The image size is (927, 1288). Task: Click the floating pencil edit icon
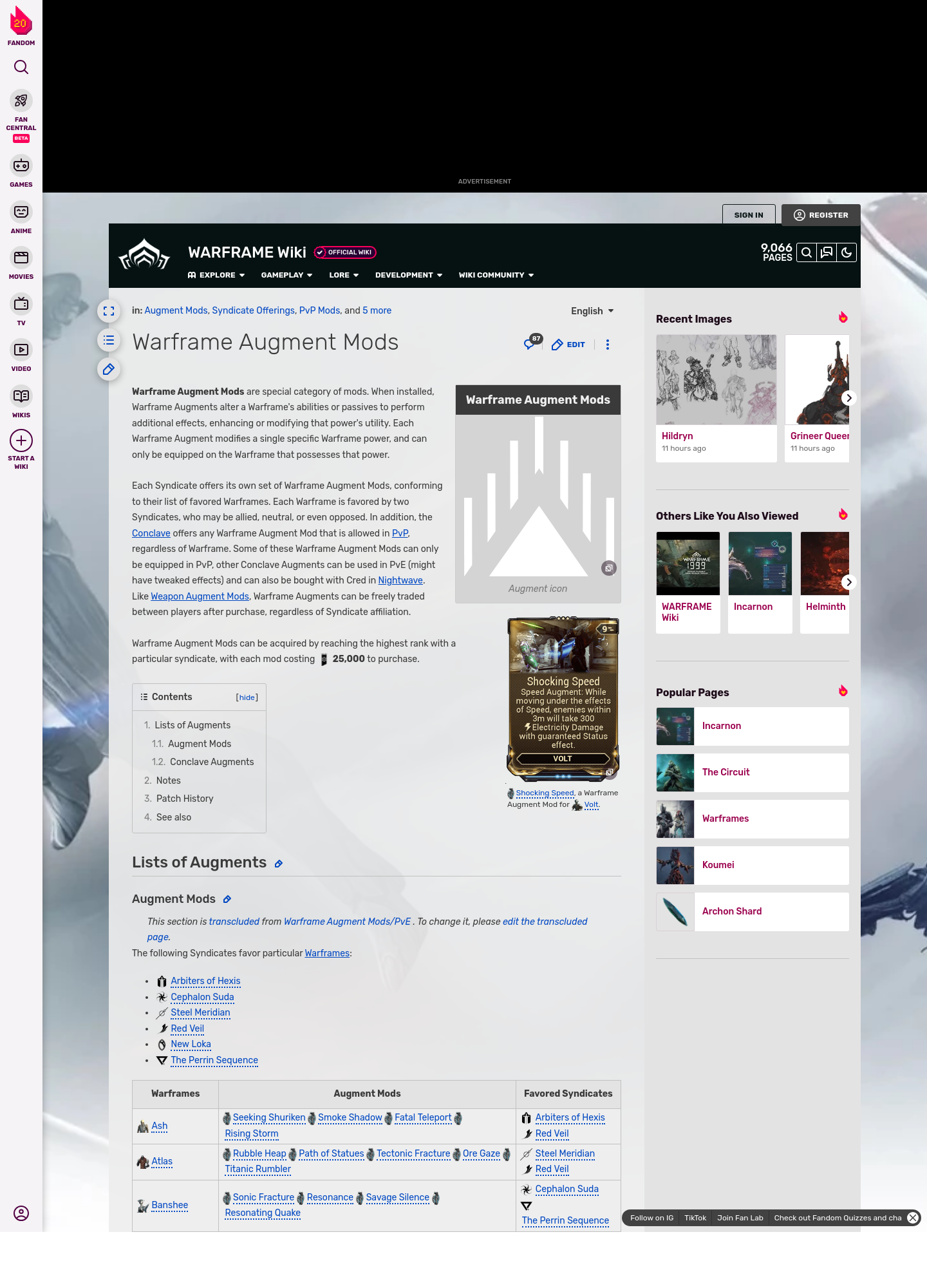click(109, 369)
